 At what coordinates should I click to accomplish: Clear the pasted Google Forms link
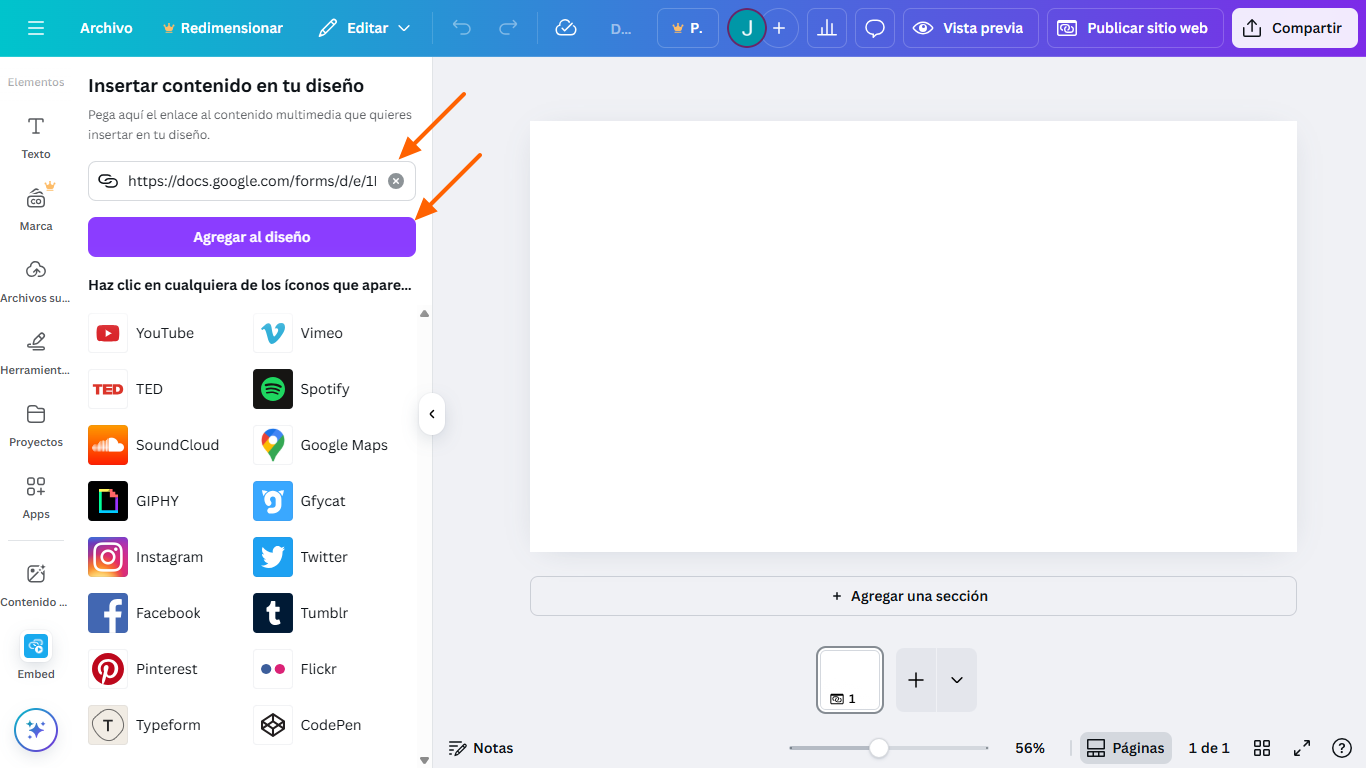[x=396, y=181]
